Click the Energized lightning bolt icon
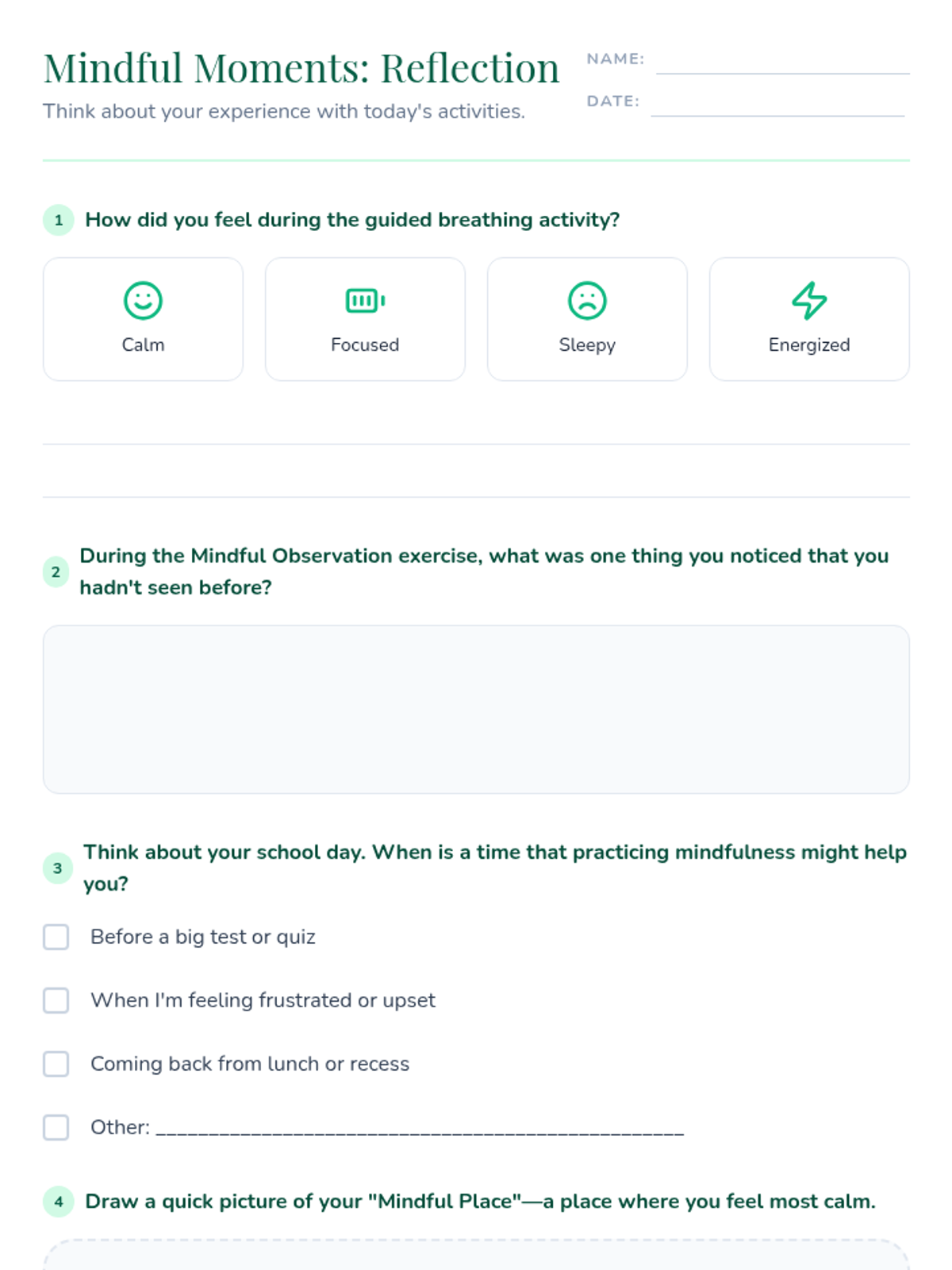 click(809, 301)
